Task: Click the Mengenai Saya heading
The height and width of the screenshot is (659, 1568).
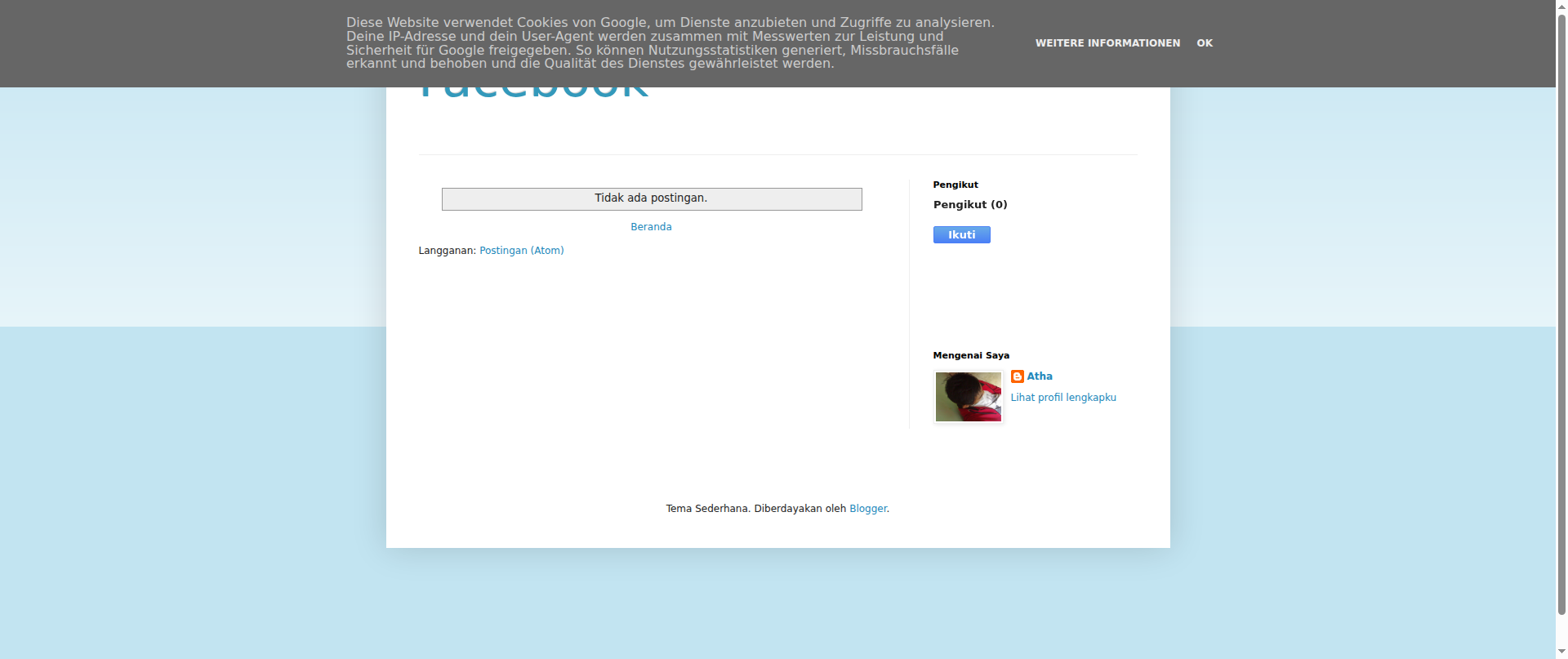Action: pyautogui.click(x=971, y=356)
